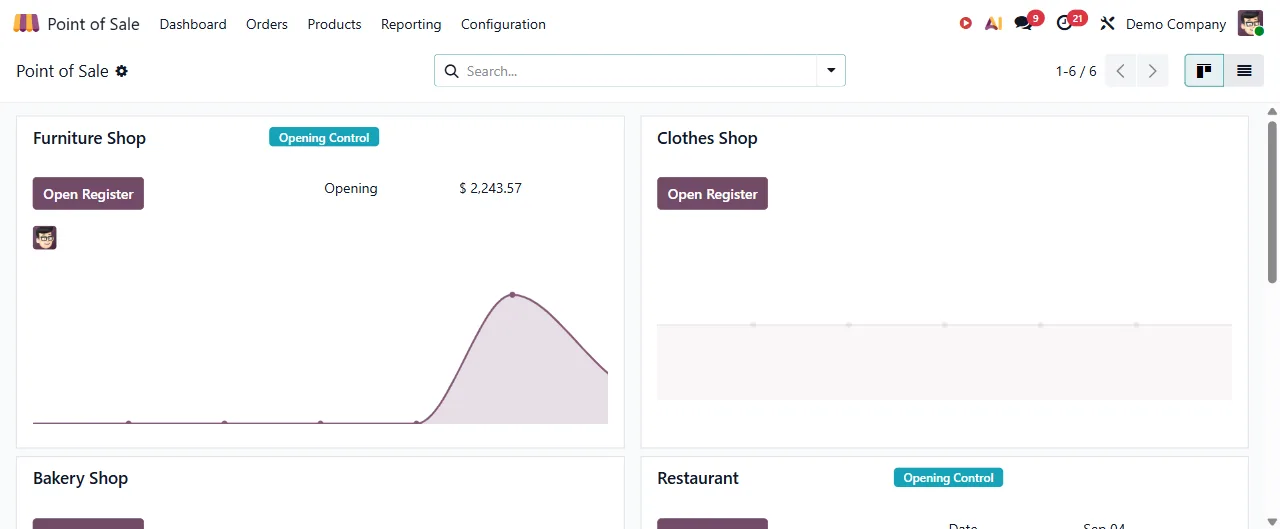Click the red record icon in top bar
Screen dimensions: 1280x529
[966, 23]
